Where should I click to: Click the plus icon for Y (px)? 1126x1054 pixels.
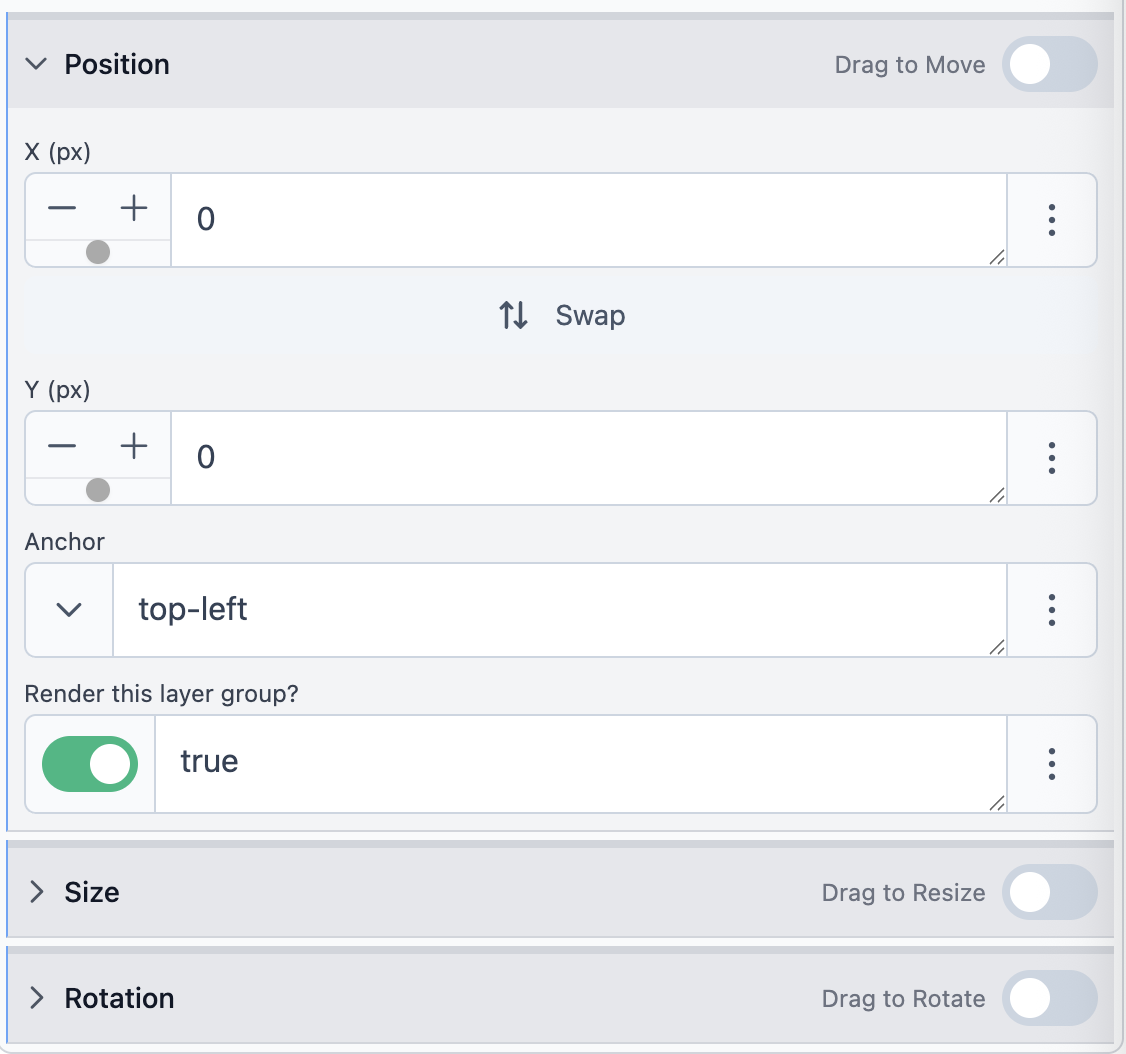tap(134, 446)
